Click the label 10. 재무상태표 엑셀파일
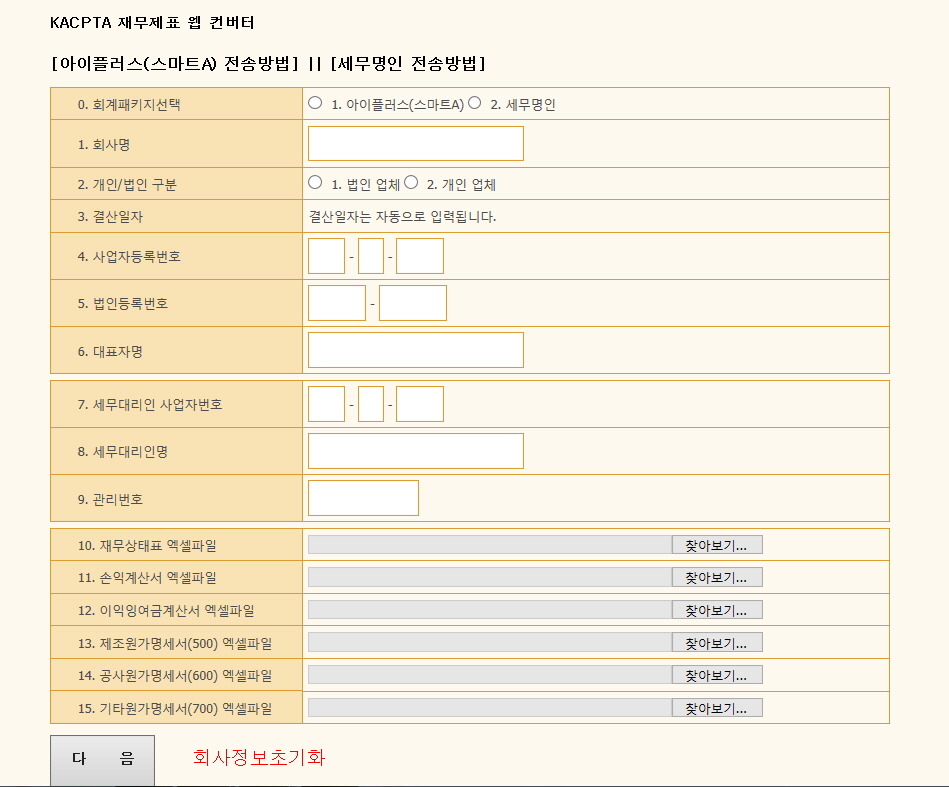Image resolution: width=949 pixels, height=787 pixels. click(x=147, y=545)
